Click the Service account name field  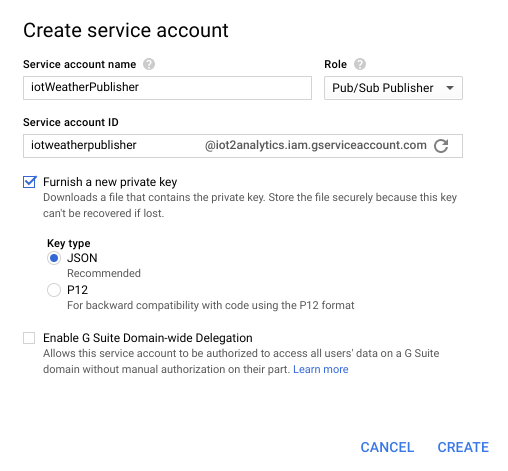click(167, 88)
